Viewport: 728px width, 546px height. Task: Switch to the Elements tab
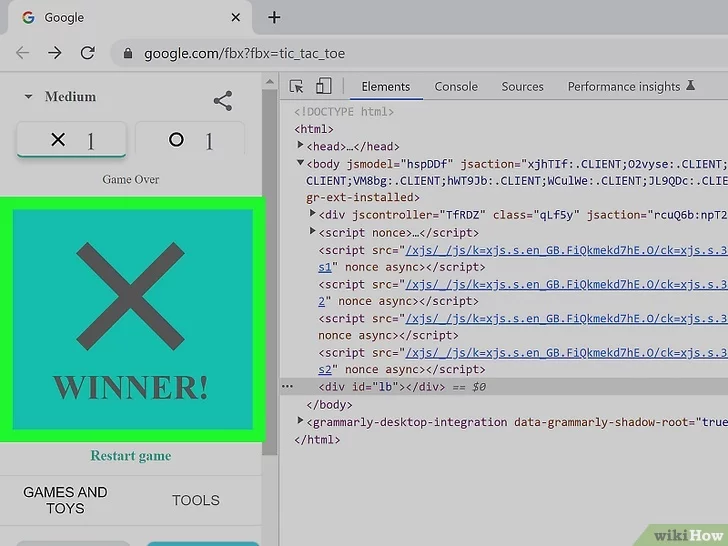pos(386,87)
